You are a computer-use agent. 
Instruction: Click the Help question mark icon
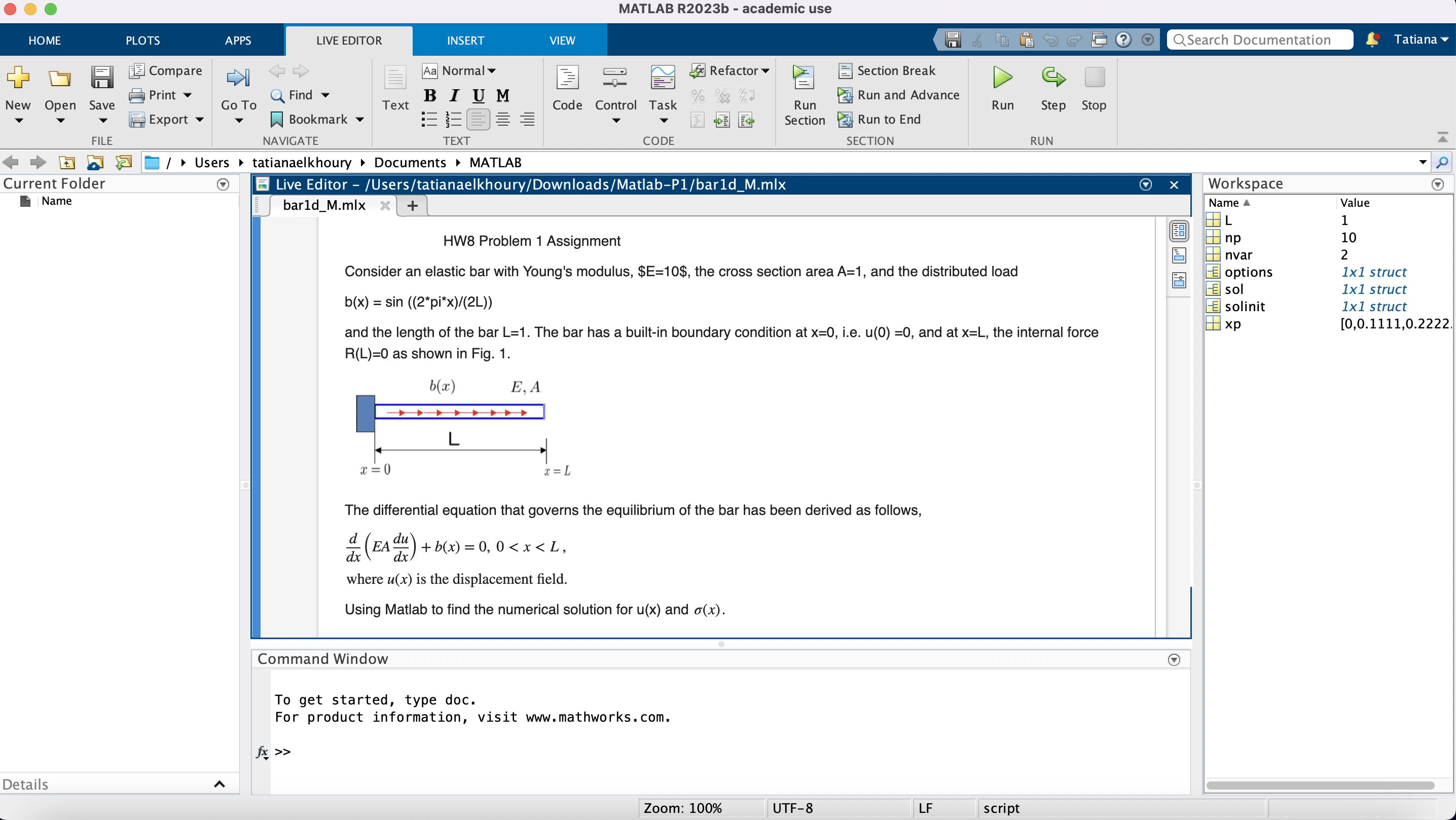point(1123,40)
